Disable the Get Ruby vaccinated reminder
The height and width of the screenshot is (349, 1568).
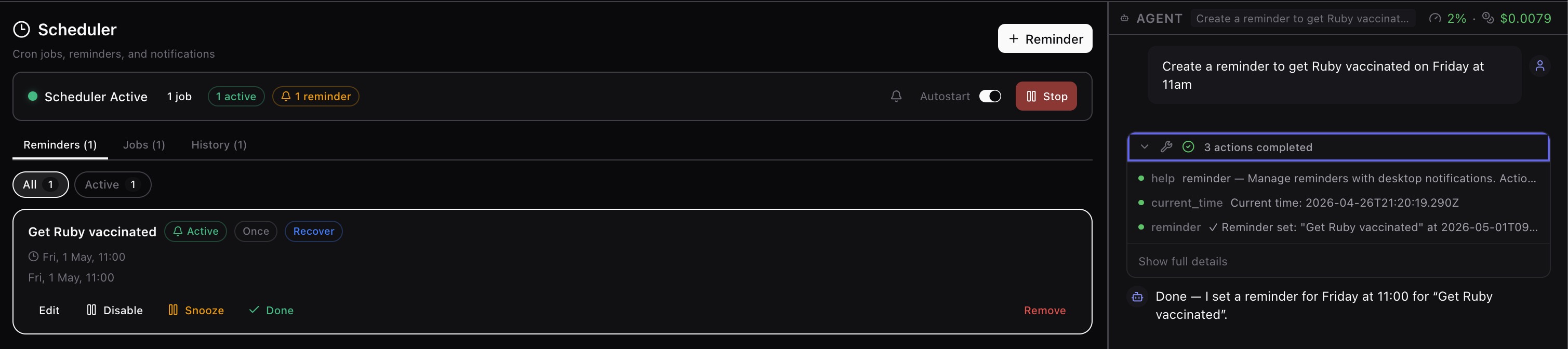(x=114, y=310)
